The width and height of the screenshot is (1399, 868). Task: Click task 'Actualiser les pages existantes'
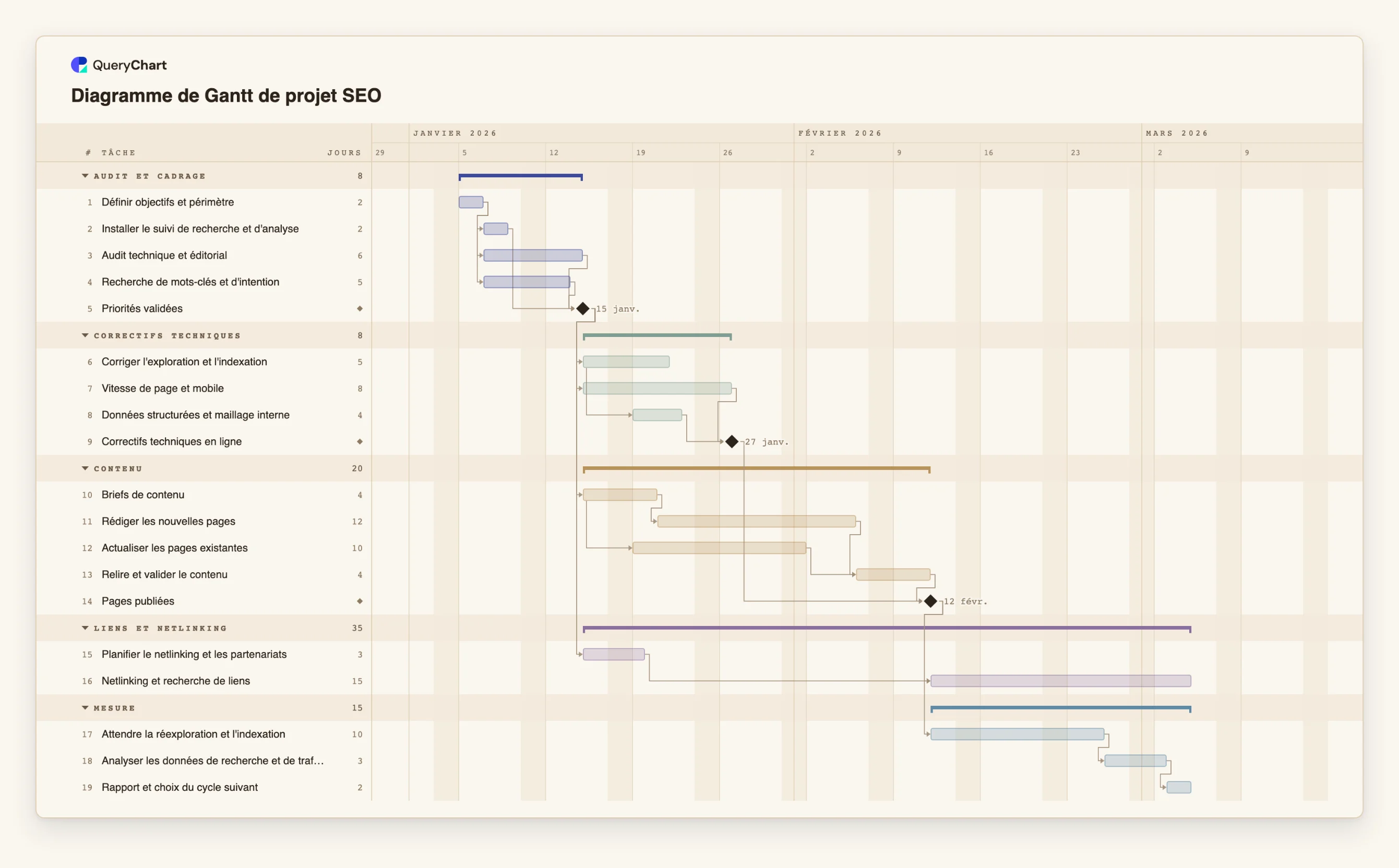pyautogui.click(x=175, y=548)
